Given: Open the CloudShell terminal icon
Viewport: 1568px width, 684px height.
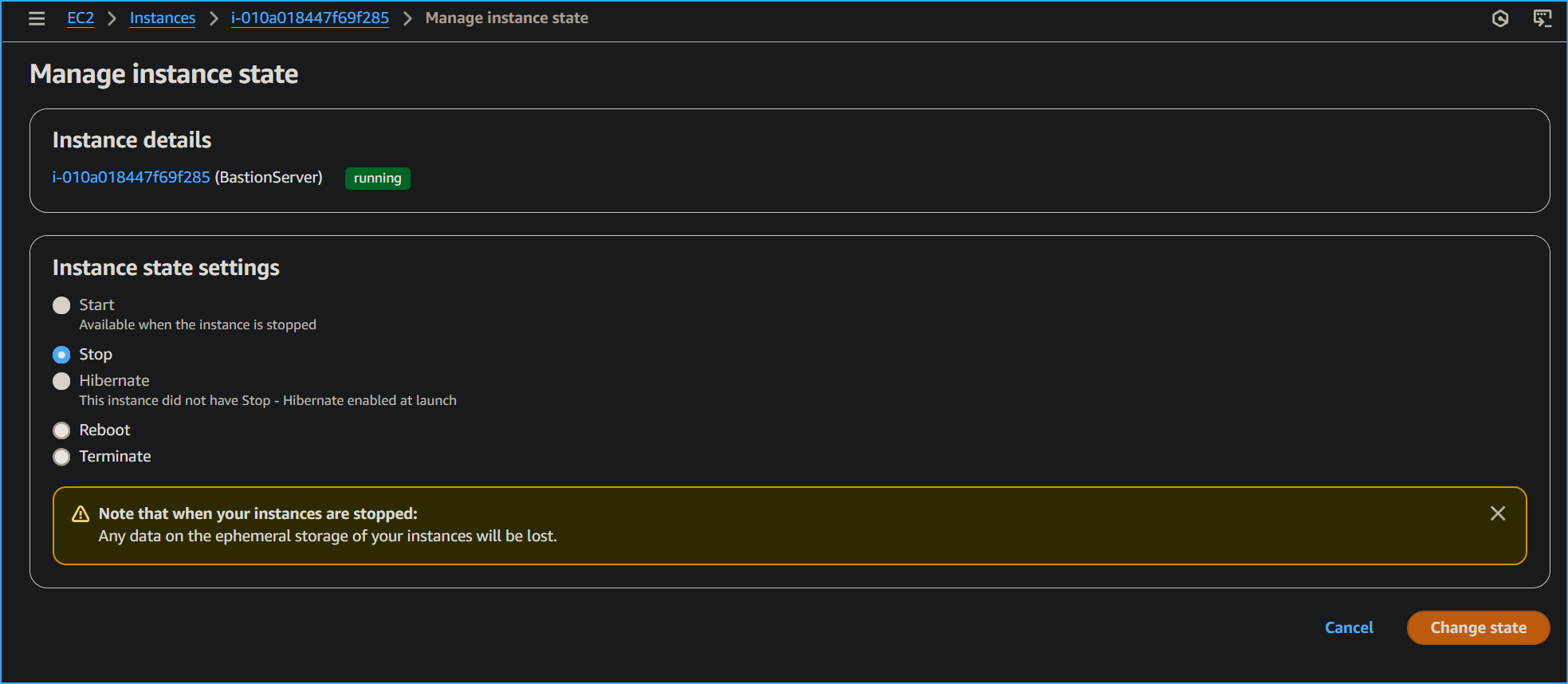Looking at the screenshot, I should (1542, 18).
